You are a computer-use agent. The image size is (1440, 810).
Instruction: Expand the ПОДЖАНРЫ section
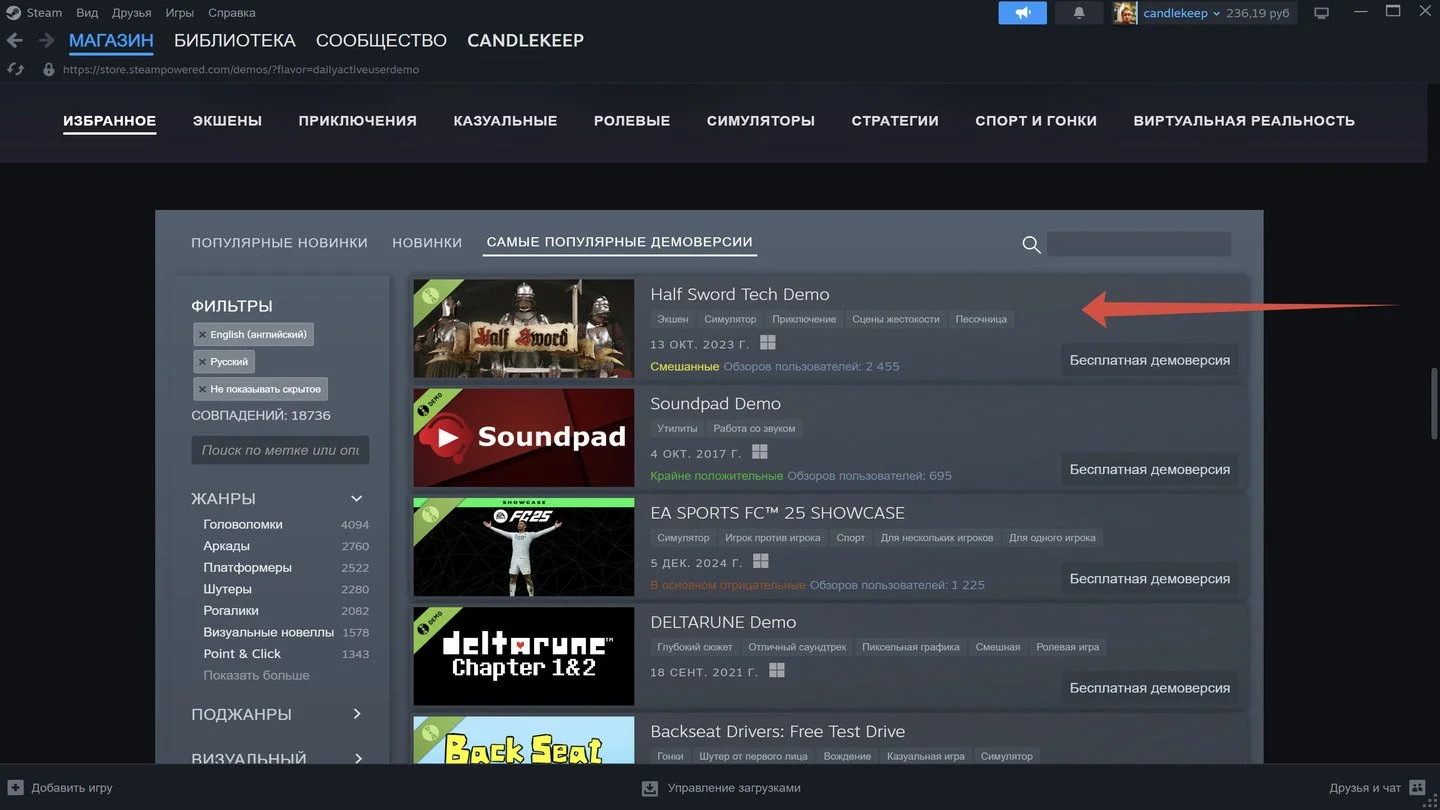[x=357, y=714]
